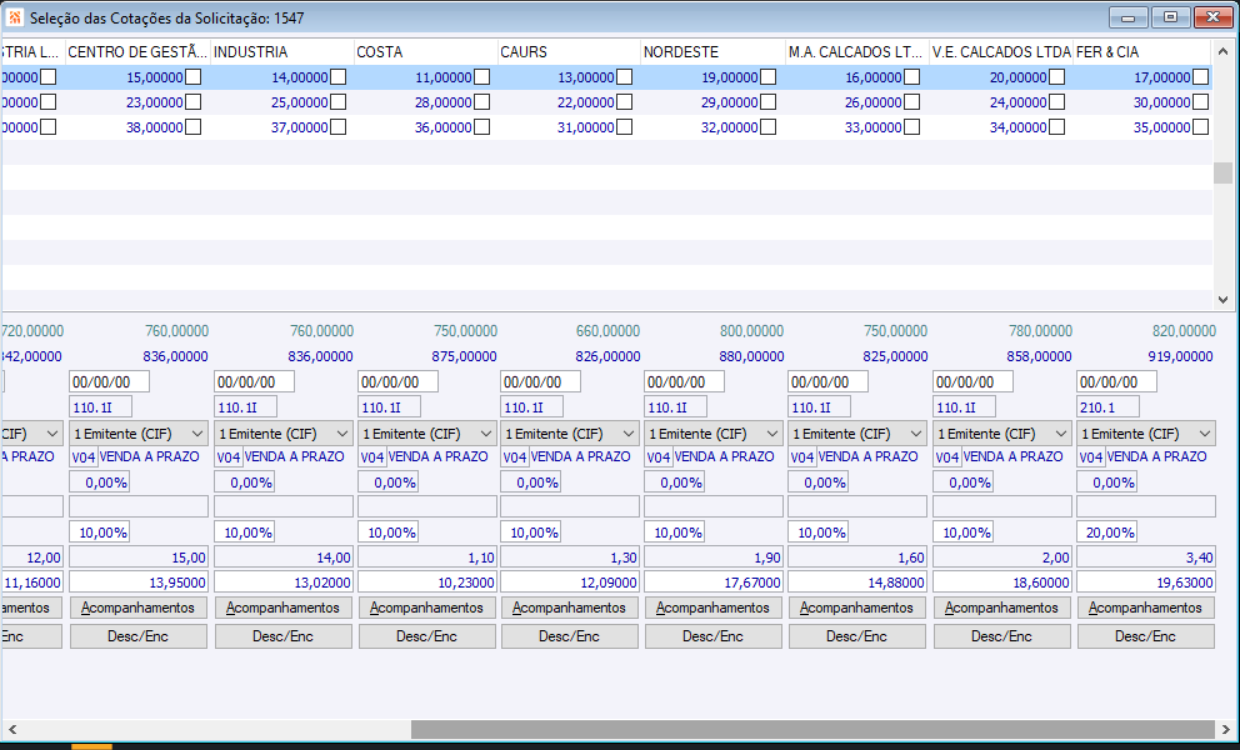Click the V.E. CALCADOS LTDA column header
The image size is (1240, 750).
1001,52
